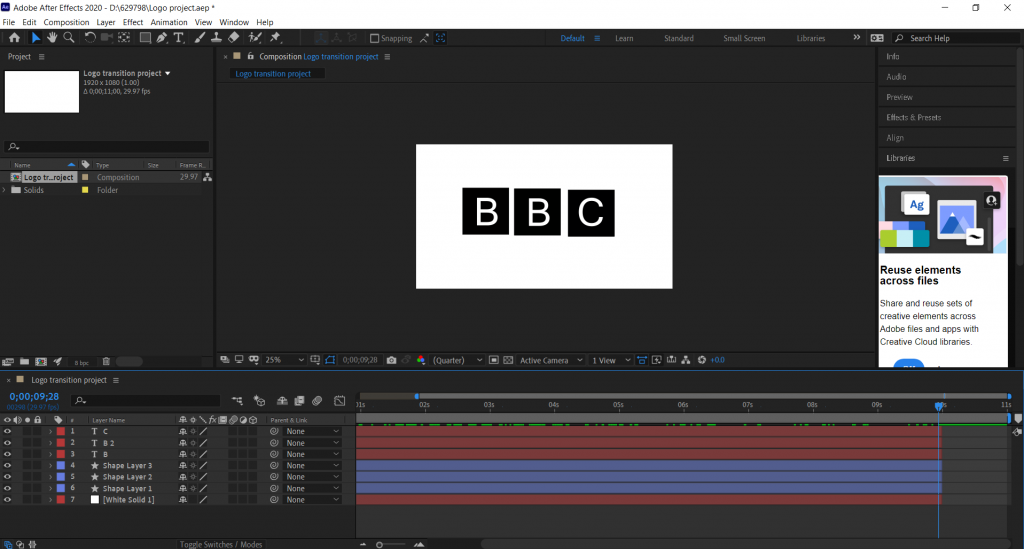Enable the Snapping checkbox
The height and width of the screenshot is (549, 1024).
point(375,39)
